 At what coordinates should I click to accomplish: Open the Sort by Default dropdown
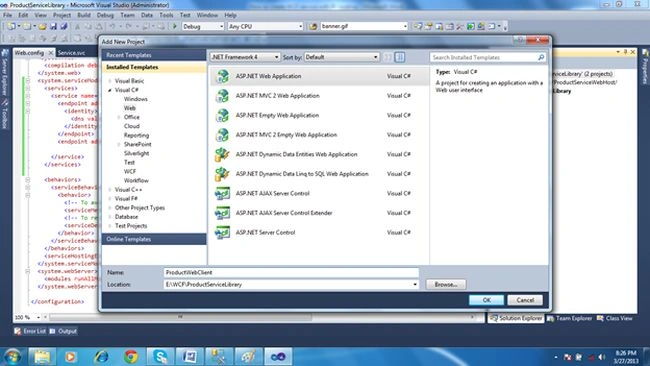click(x=342, y=57)
